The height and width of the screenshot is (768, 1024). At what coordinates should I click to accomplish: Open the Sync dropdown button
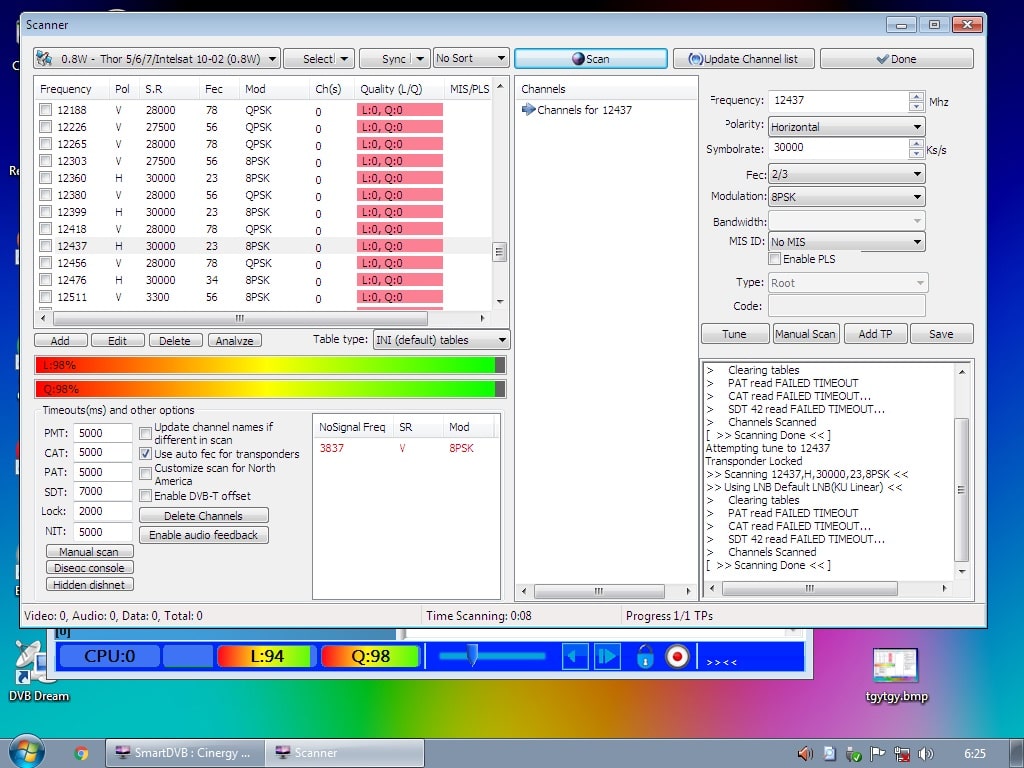pos(394,59)
